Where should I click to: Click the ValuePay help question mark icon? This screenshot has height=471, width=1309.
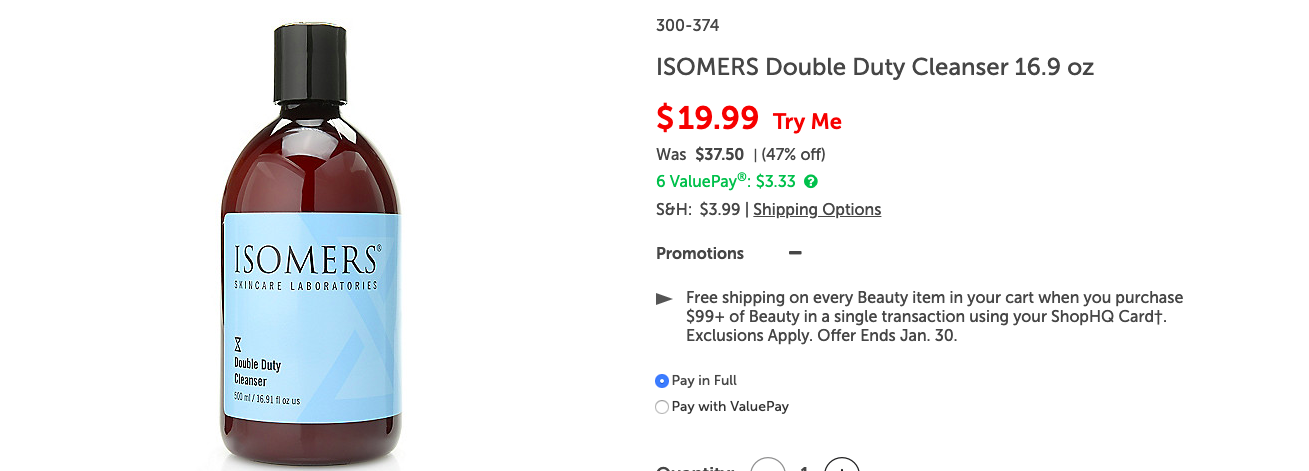811,182
